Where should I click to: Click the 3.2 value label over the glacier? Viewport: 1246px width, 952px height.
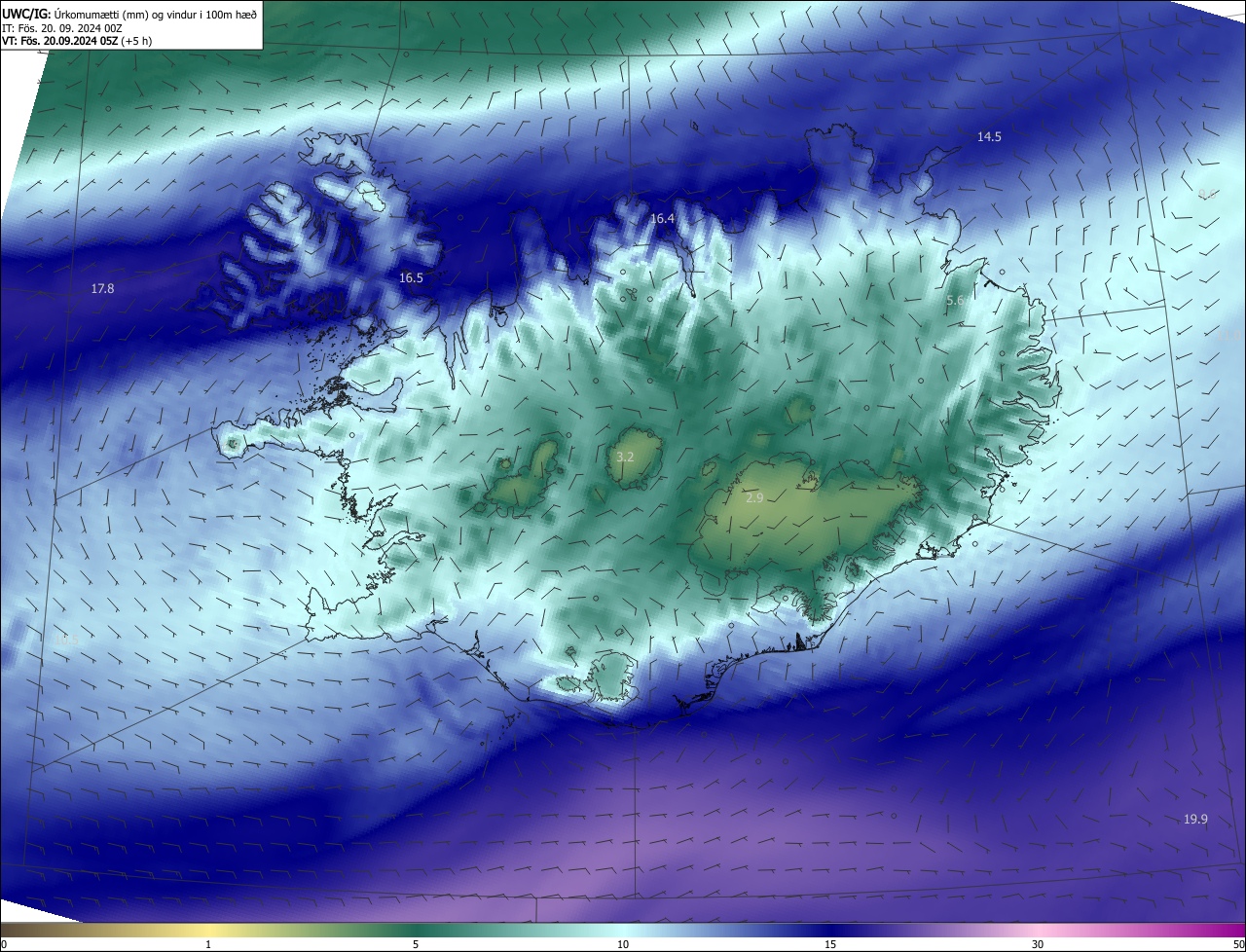point(625,457)
